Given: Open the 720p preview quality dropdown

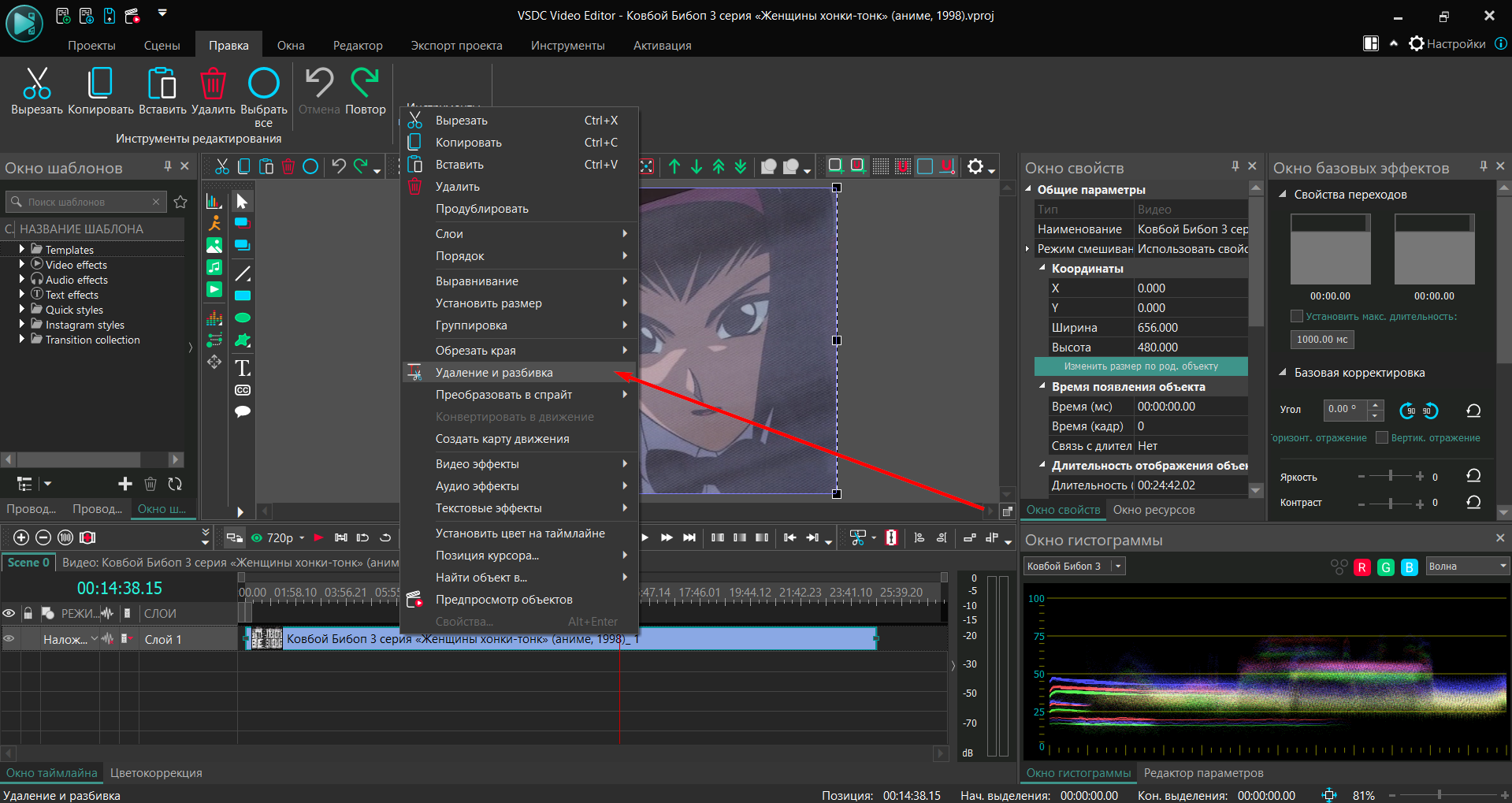Looking at the screenshot, I should (302, 537).
